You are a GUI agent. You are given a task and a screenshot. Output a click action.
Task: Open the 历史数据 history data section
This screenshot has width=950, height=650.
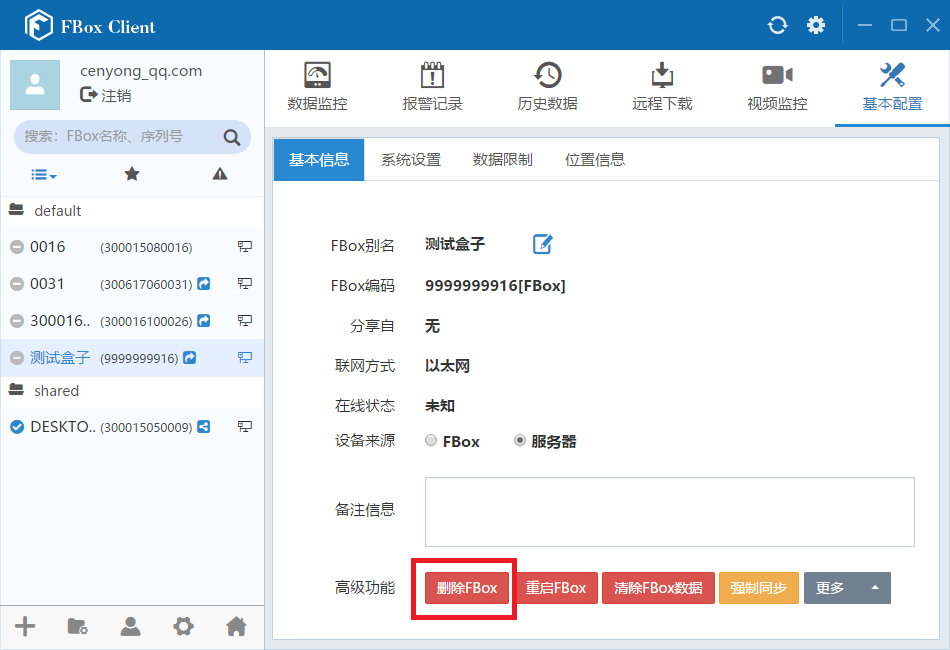pos(547,87)
